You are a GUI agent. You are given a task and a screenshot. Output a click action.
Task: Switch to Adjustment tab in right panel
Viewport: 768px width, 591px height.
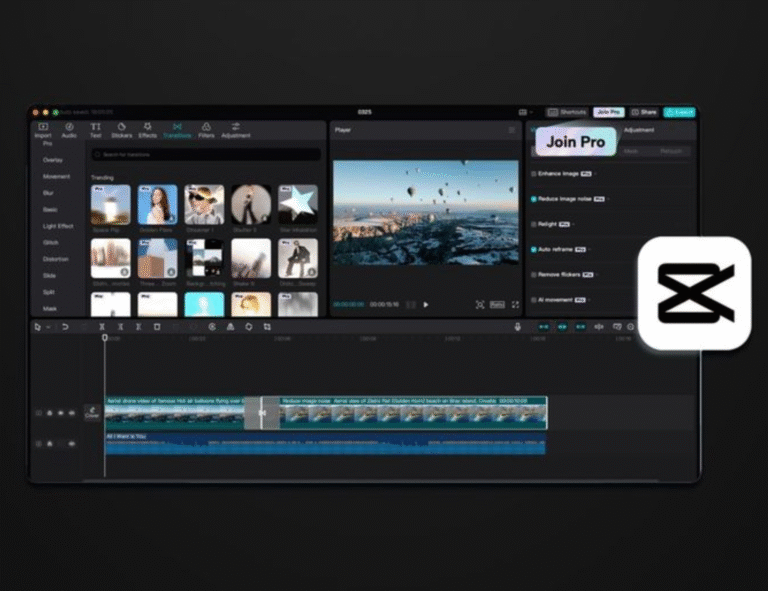pos(639,130)
